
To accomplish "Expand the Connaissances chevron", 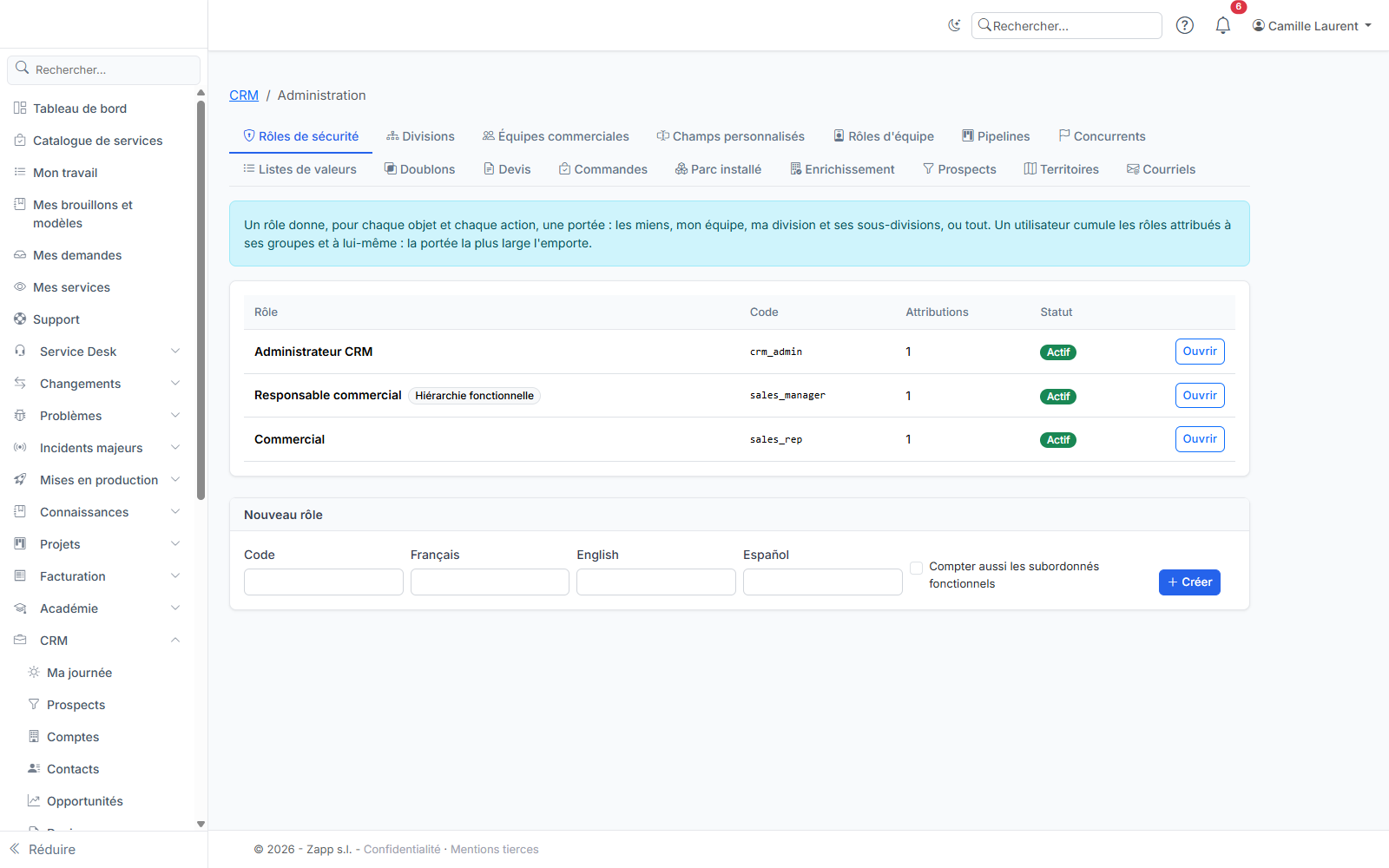I will [175, 511].
